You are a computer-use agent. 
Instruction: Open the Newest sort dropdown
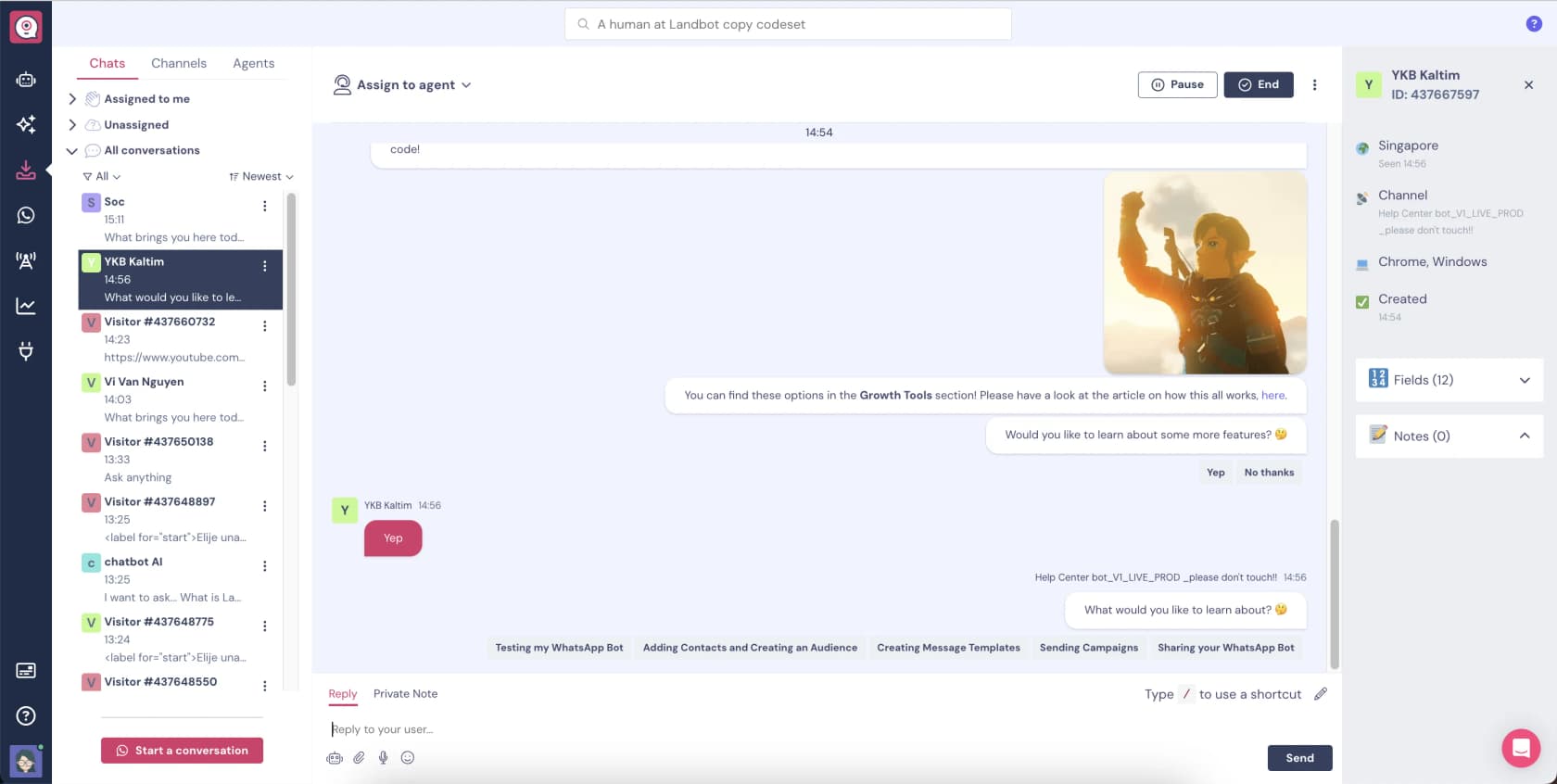[261, 177]
